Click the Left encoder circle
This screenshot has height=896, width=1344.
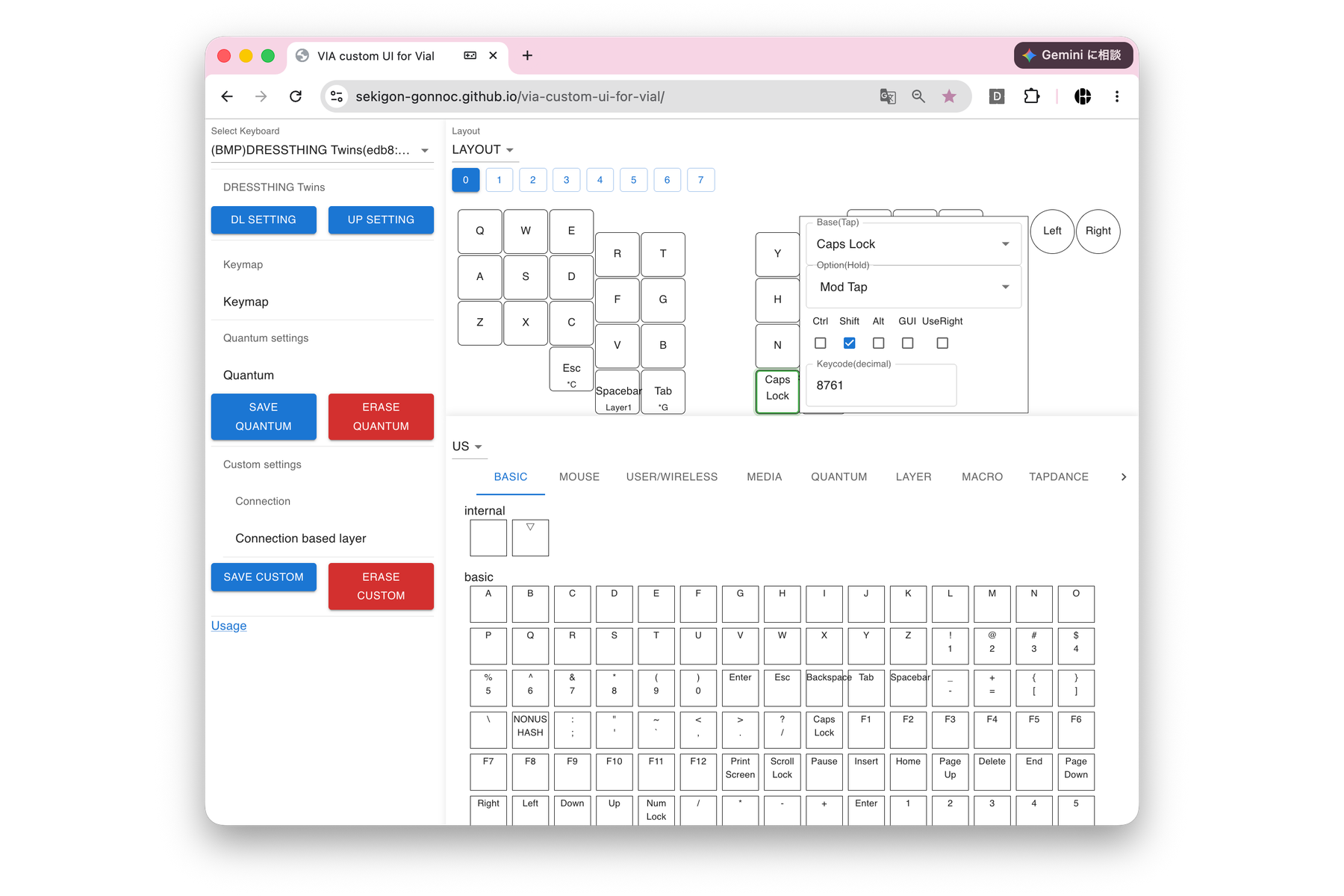(x=1052, y=231)
